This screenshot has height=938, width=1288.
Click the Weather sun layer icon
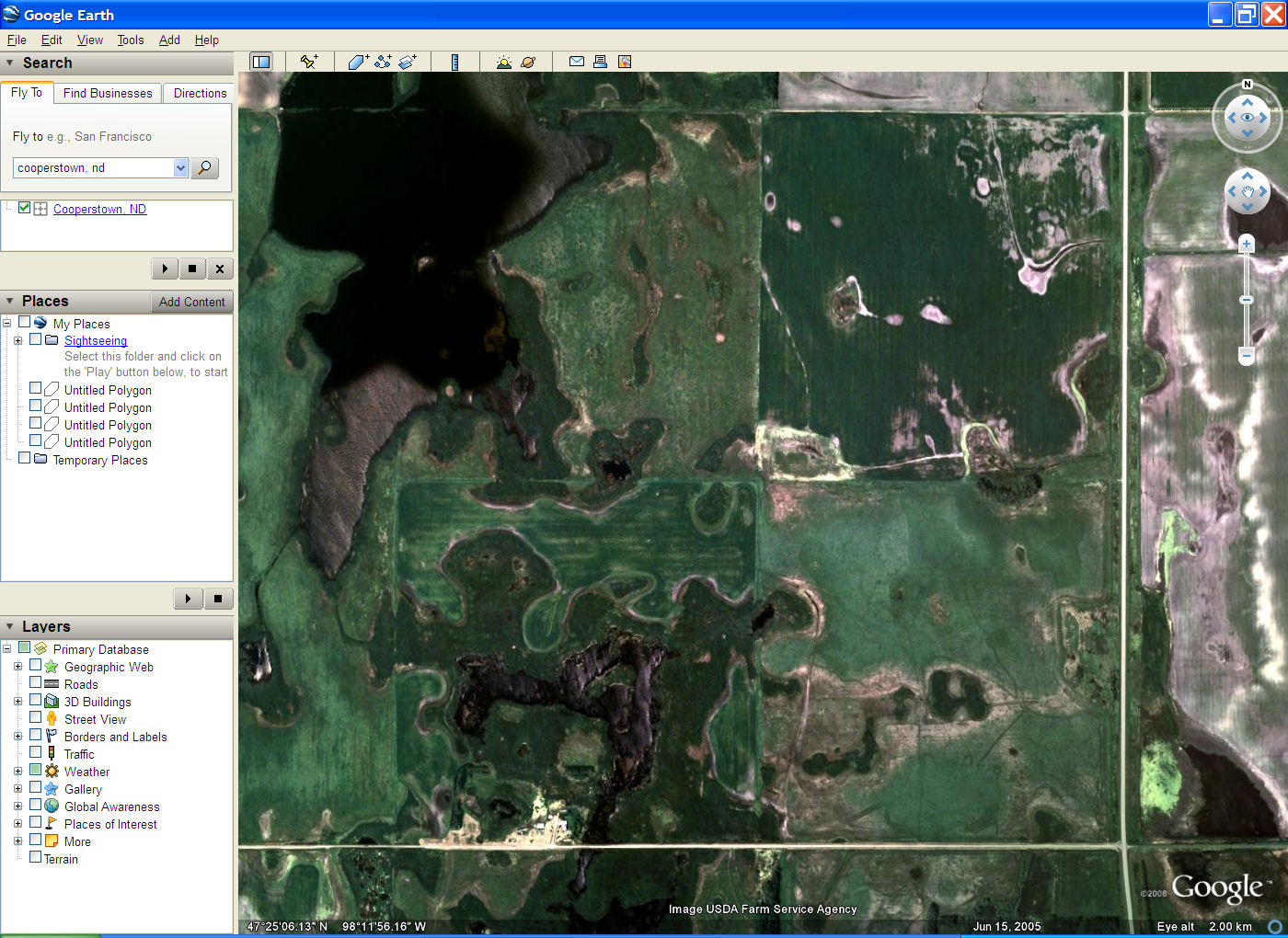(x=52, y=771)
